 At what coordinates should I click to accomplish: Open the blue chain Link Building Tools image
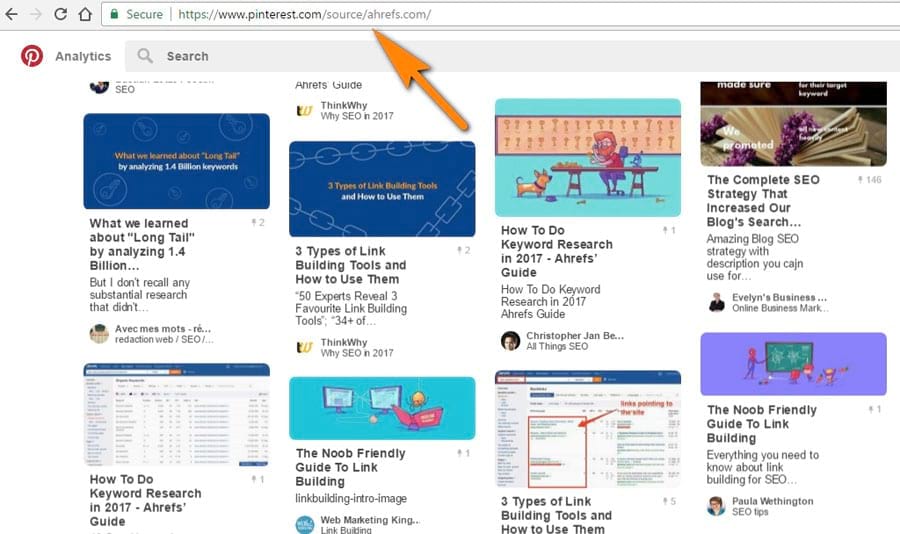382,189
